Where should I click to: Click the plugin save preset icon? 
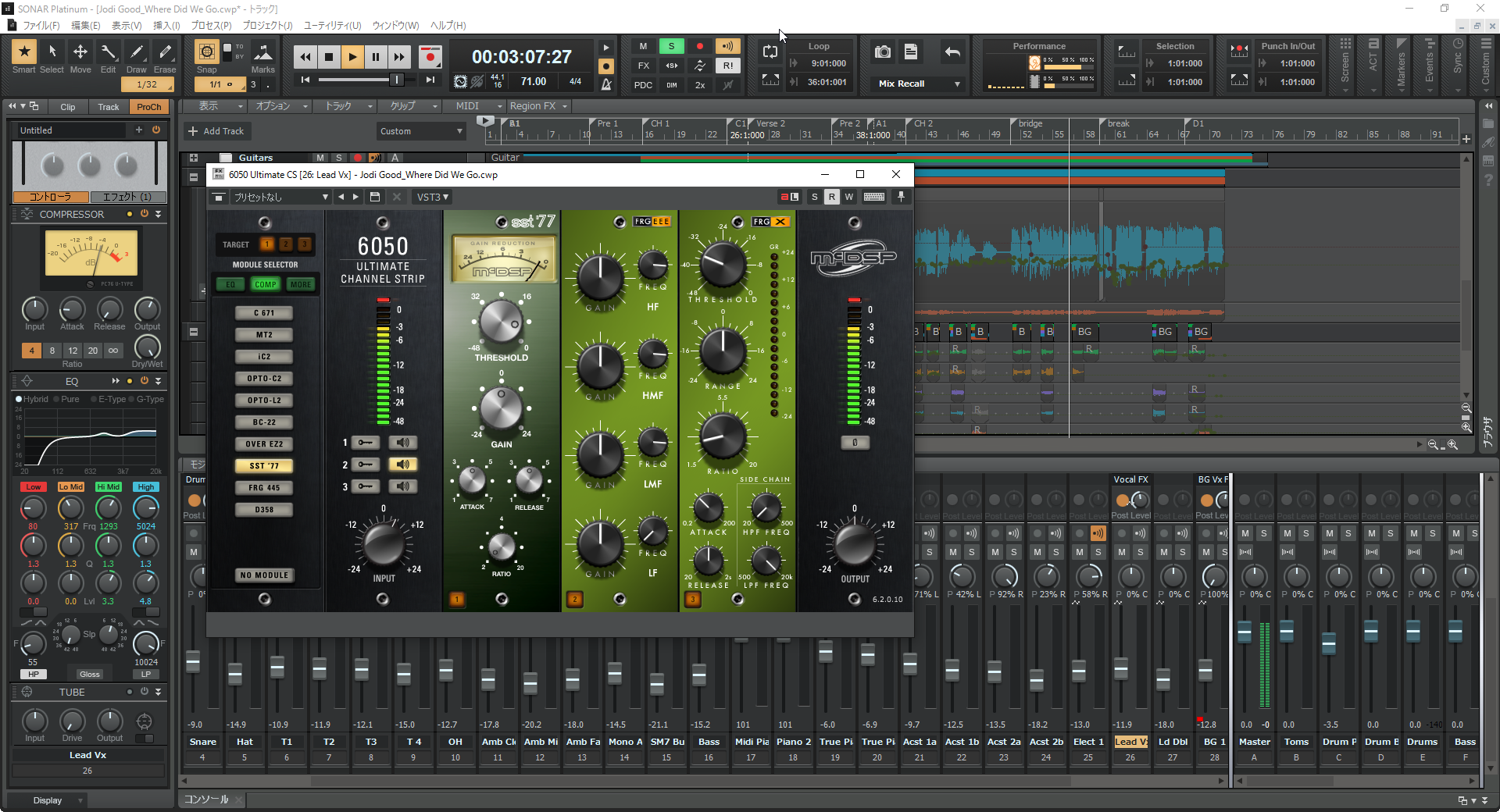pos(375,197)
